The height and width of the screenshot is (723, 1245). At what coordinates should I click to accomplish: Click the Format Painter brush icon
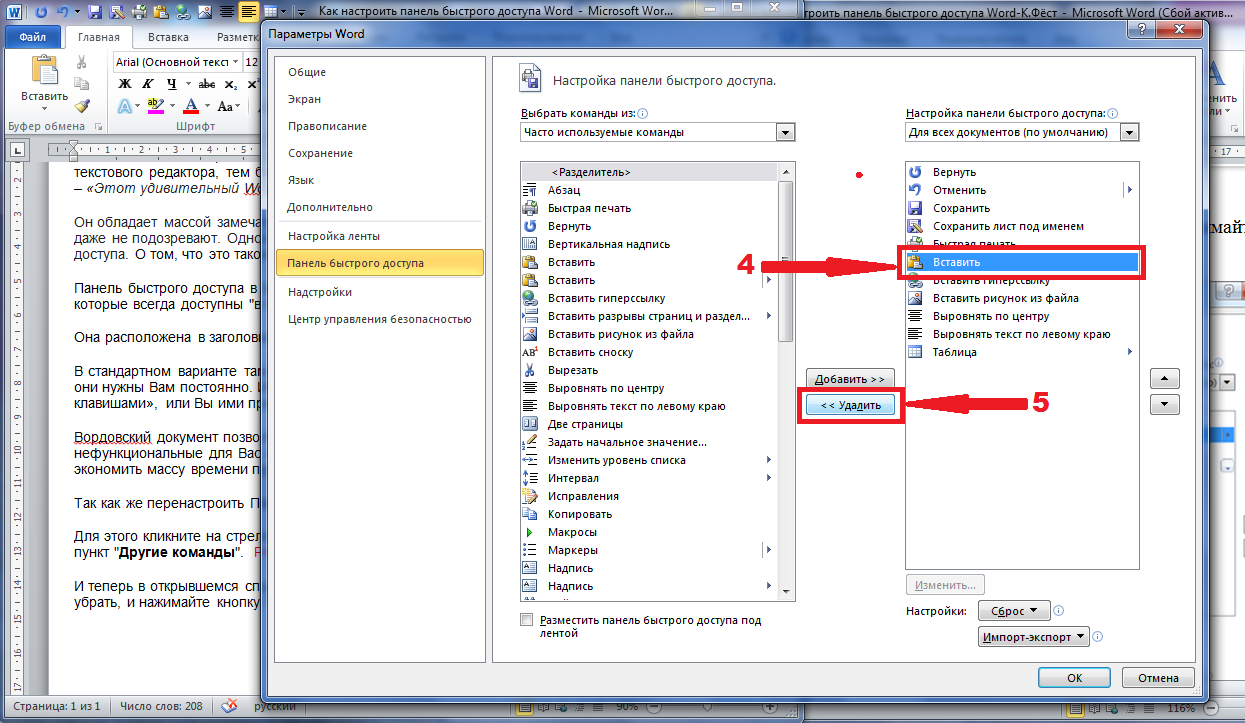[82, 105]
